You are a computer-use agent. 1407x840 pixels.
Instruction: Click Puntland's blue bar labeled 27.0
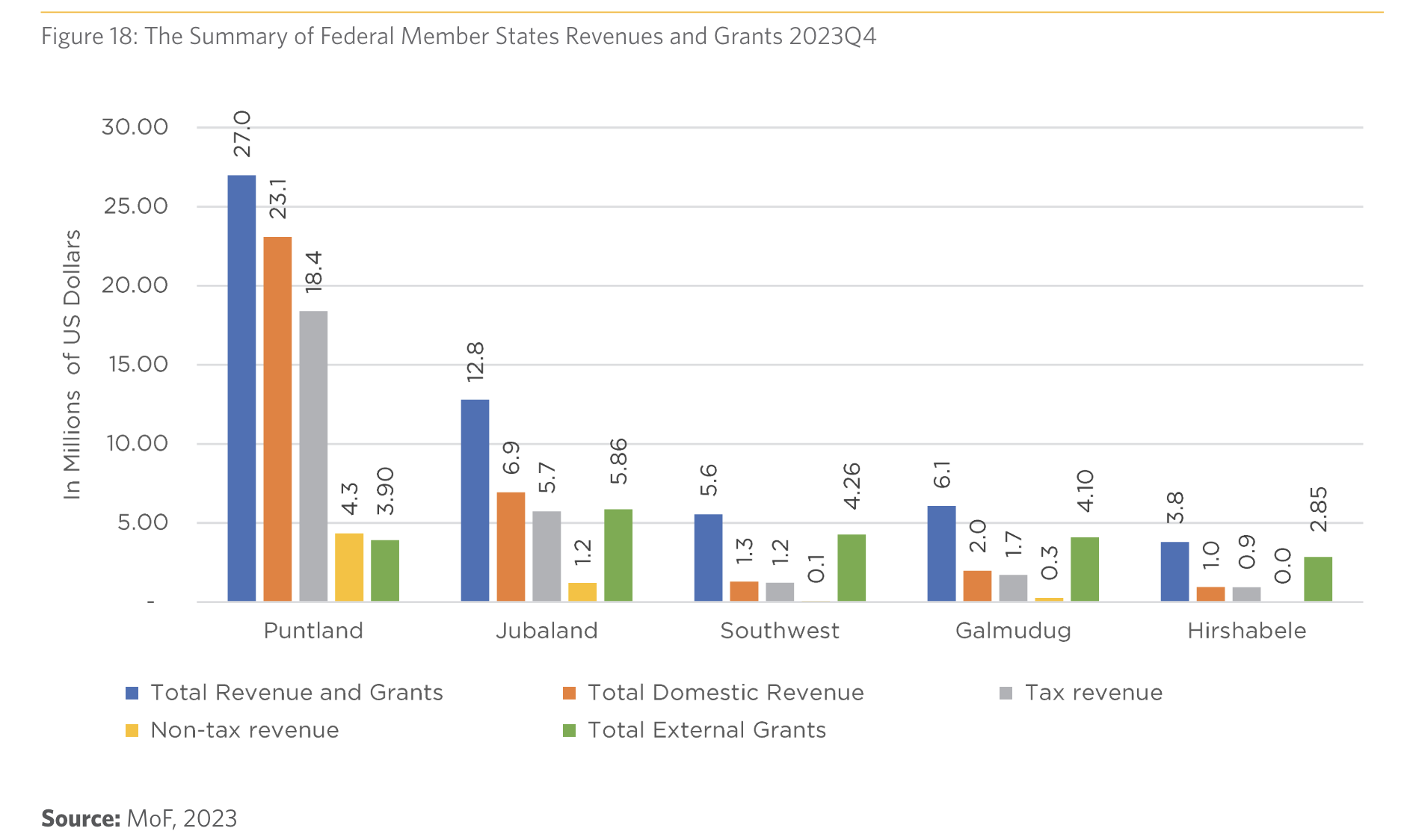coord(241,389)
